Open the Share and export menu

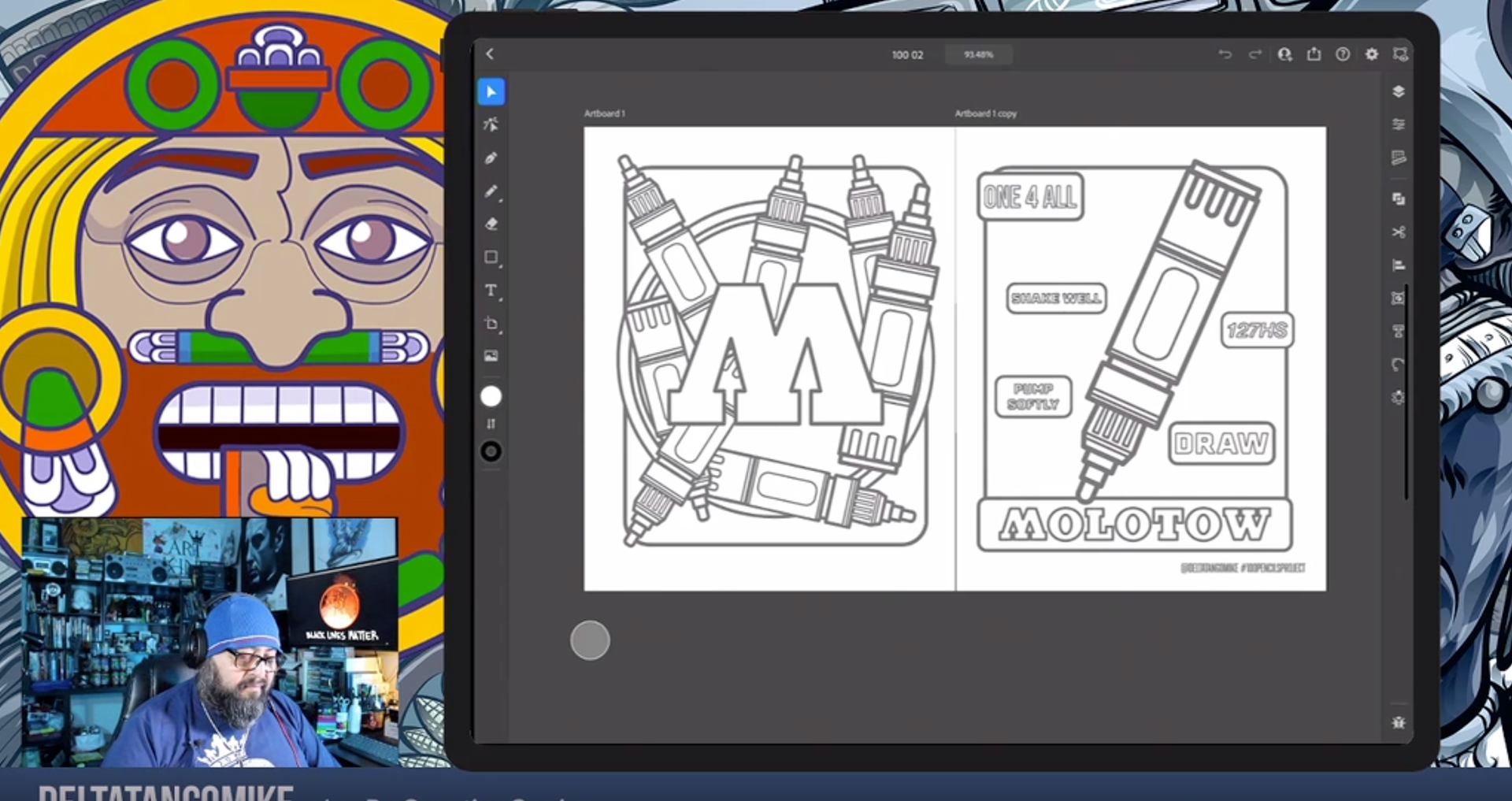tap(1314, 54)
